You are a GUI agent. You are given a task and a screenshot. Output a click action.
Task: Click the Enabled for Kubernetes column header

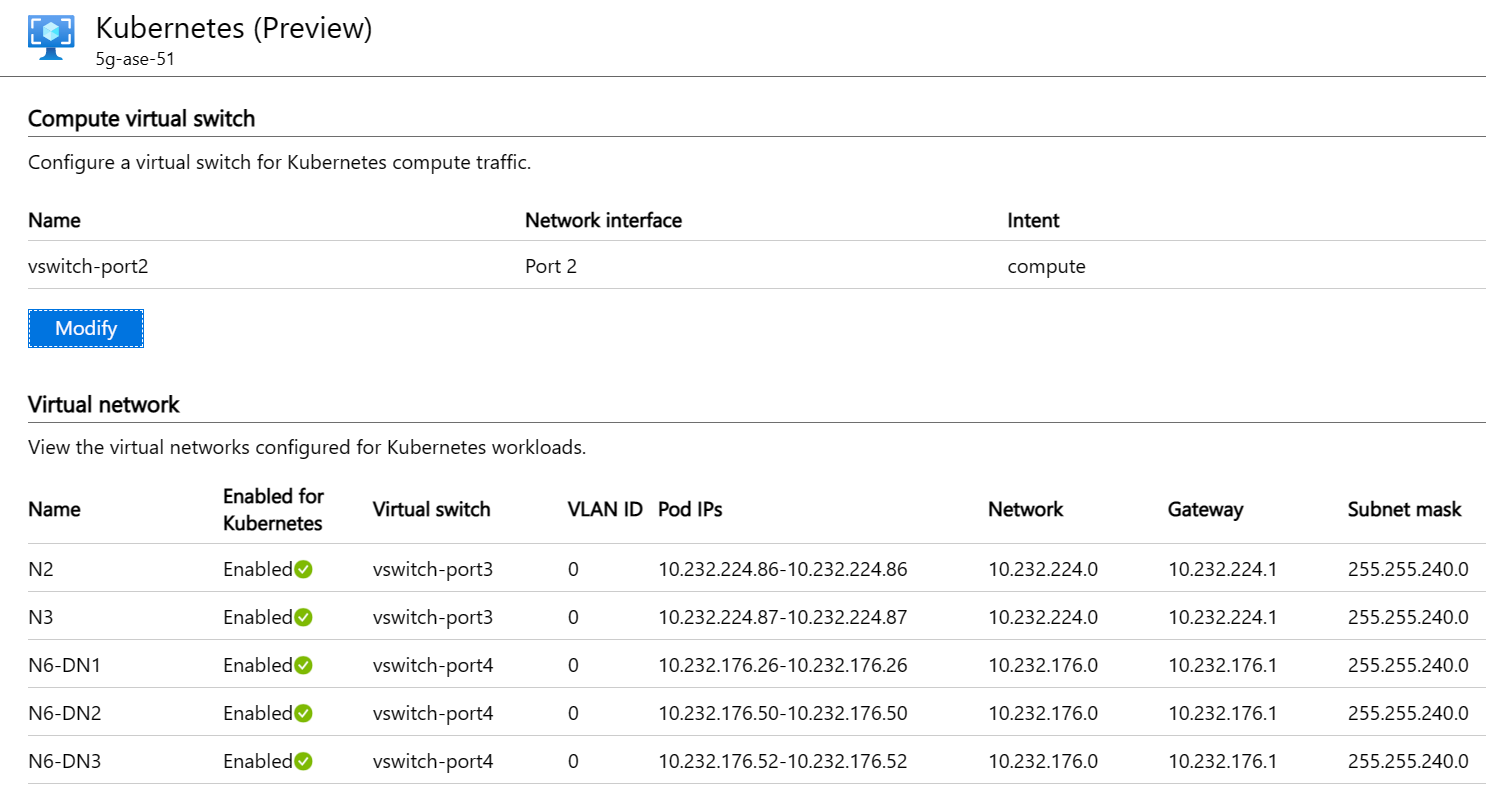[273, 509]
